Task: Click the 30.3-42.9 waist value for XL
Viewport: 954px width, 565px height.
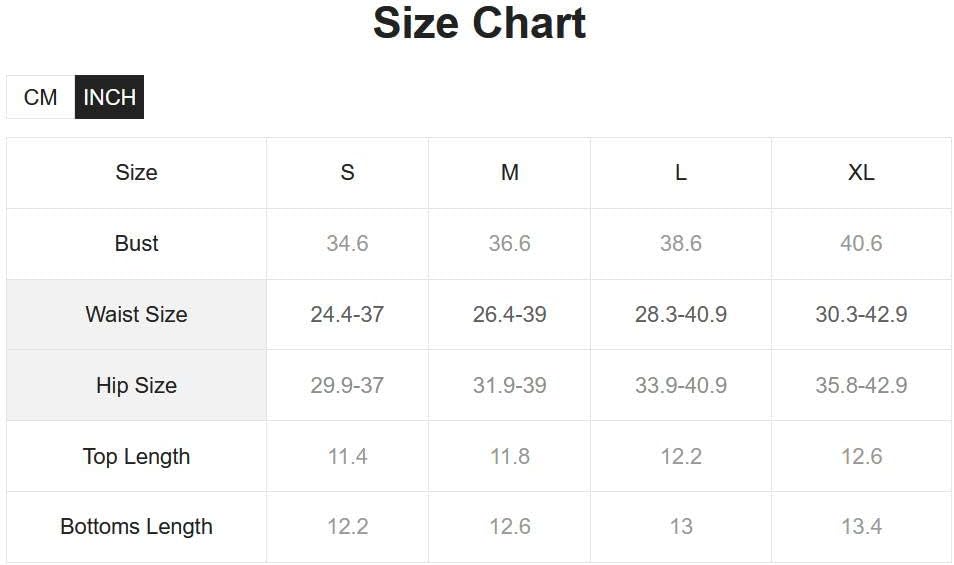Action: pos(861,314)
